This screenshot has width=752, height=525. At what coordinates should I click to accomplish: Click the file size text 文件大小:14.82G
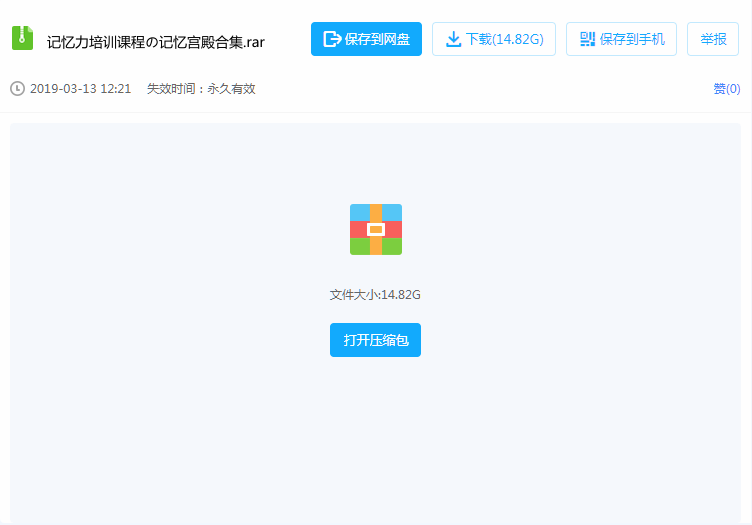375,294
